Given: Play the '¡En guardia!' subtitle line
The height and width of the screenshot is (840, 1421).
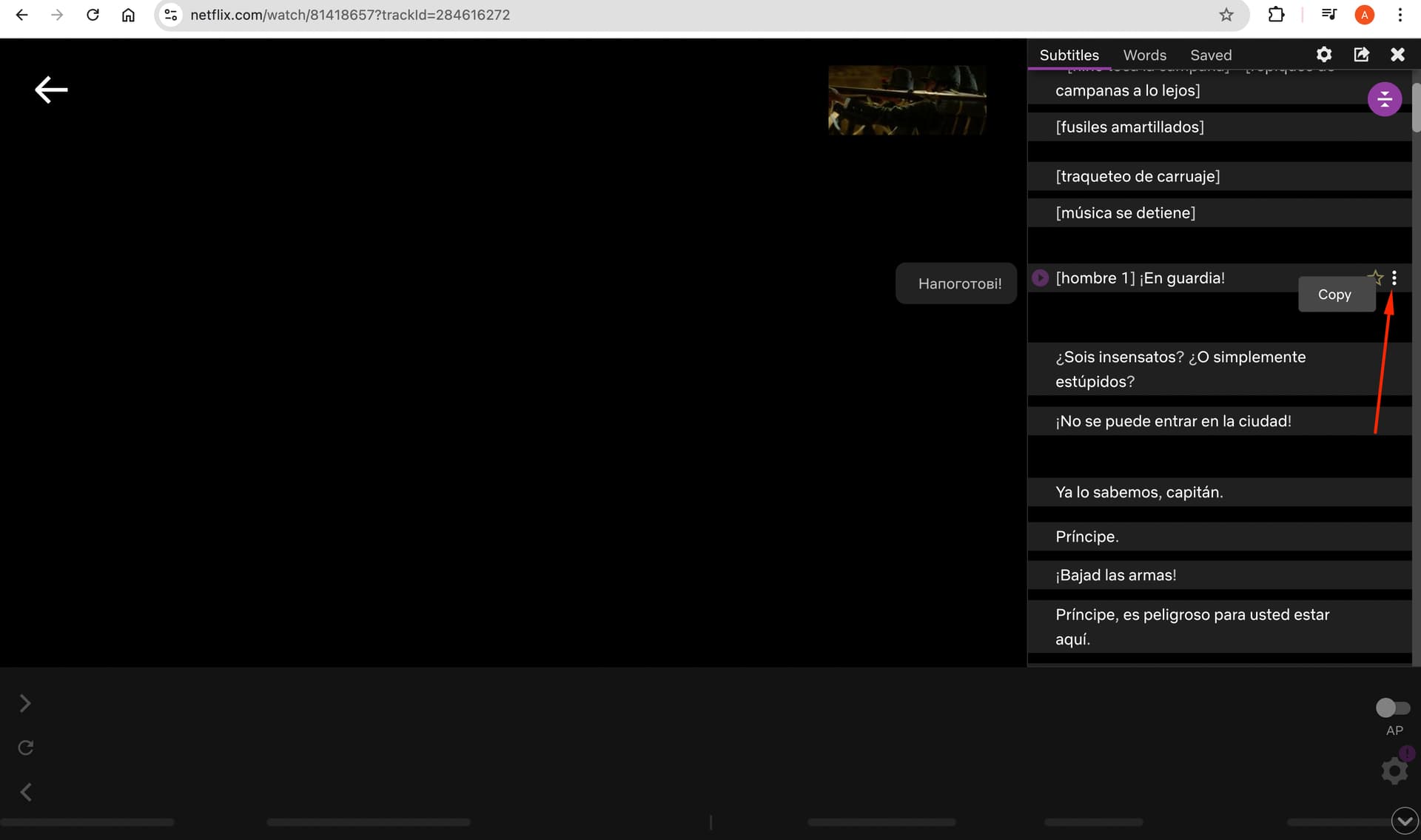Looking at the screenshot, I should [1040, 278].
